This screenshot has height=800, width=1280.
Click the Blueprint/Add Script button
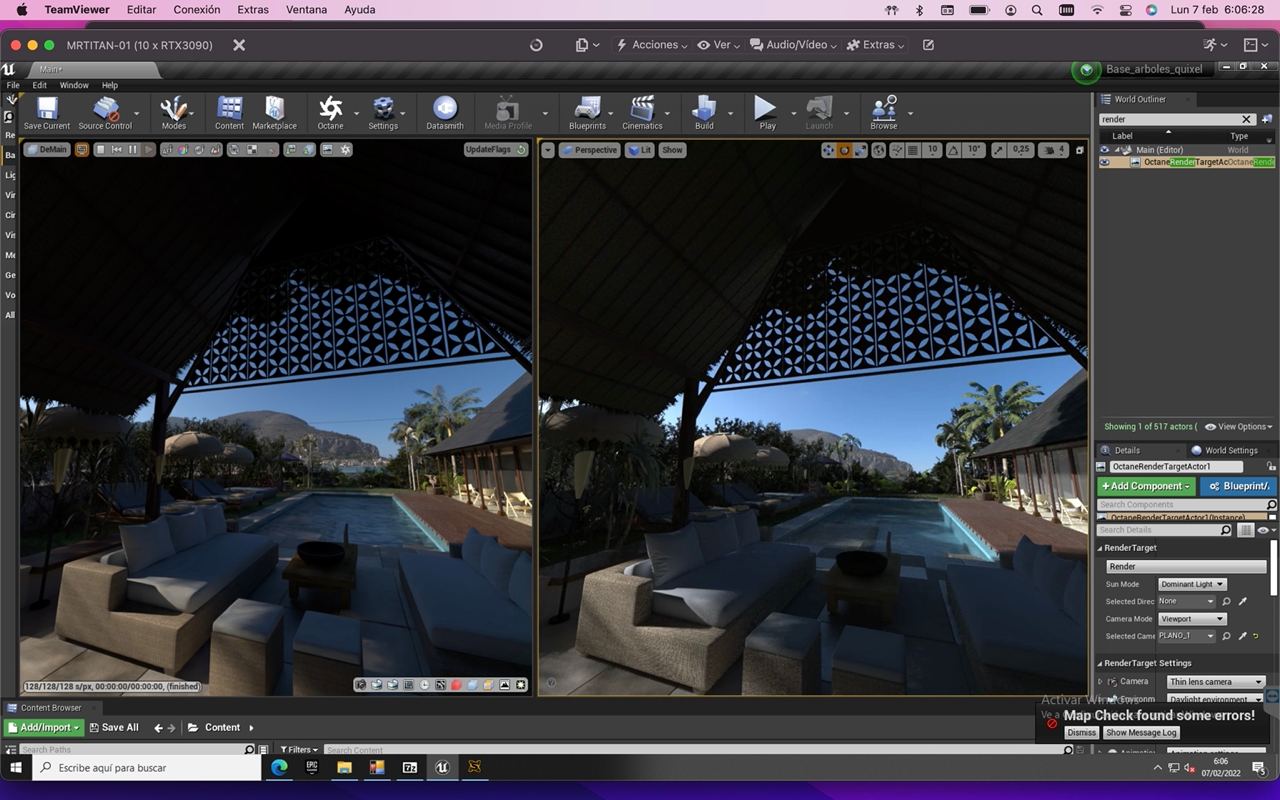tap(1238, 486)
